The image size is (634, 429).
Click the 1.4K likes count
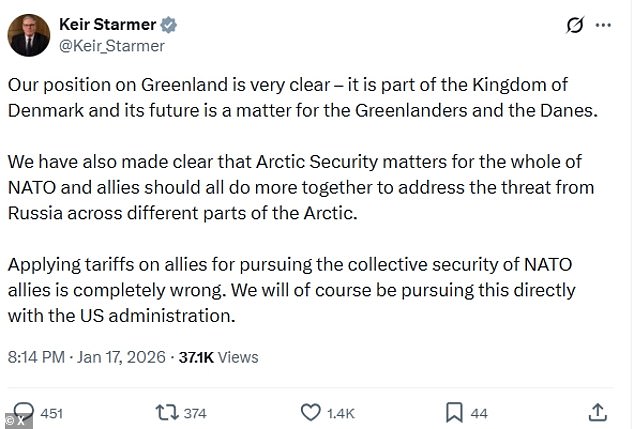(x=343, y=412)
